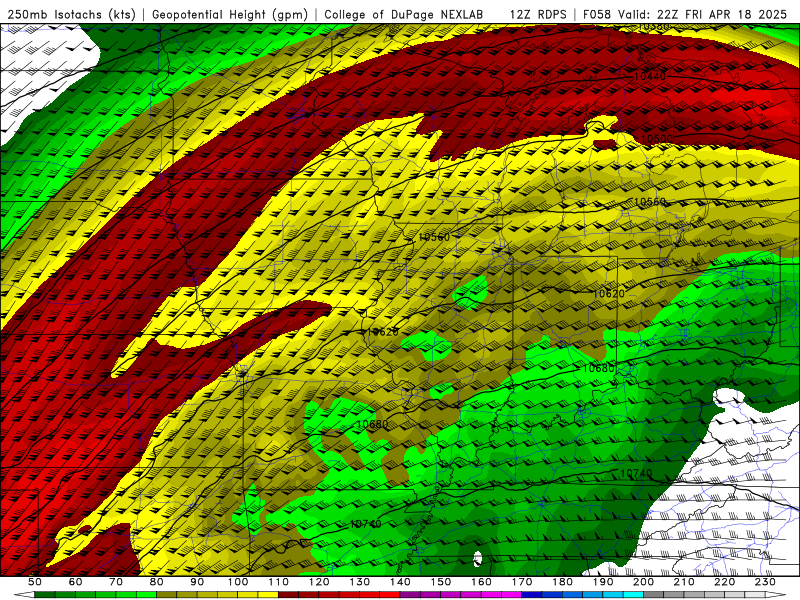
Task: Click the eastern 10560 contour label
Action: [x=649, y=202]
